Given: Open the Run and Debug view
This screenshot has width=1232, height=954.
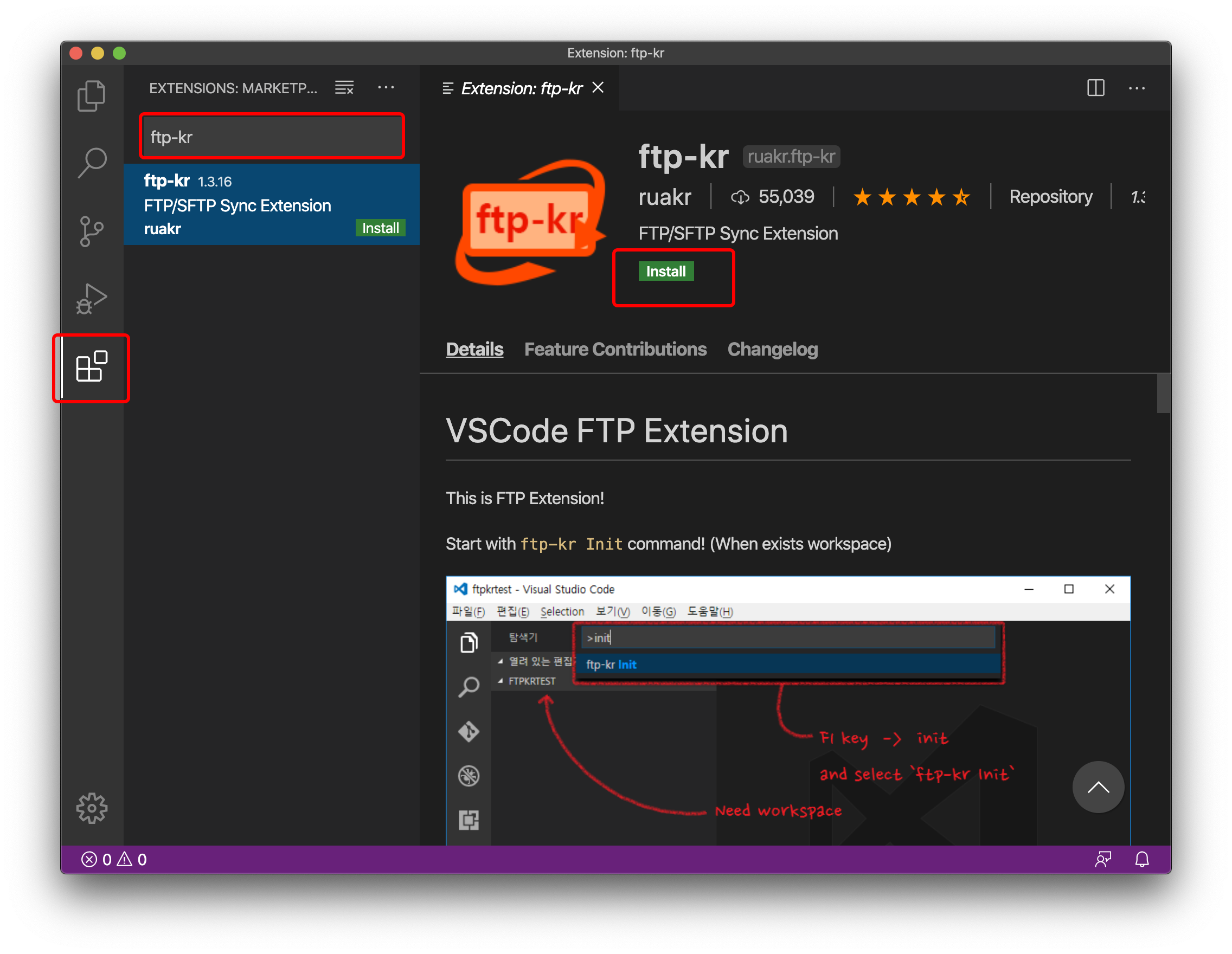Looking at the screenshot, I should pos(92,299).
